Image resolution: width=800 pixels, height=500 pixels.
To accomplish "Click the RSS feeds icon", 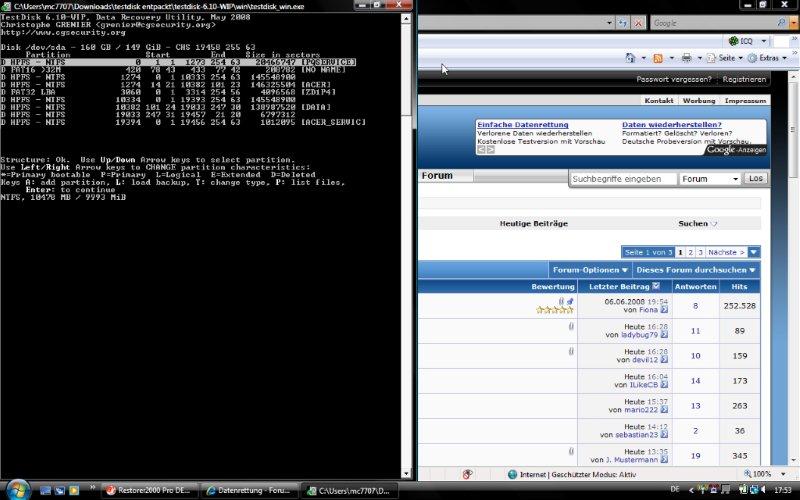I will tap(658, 58).
